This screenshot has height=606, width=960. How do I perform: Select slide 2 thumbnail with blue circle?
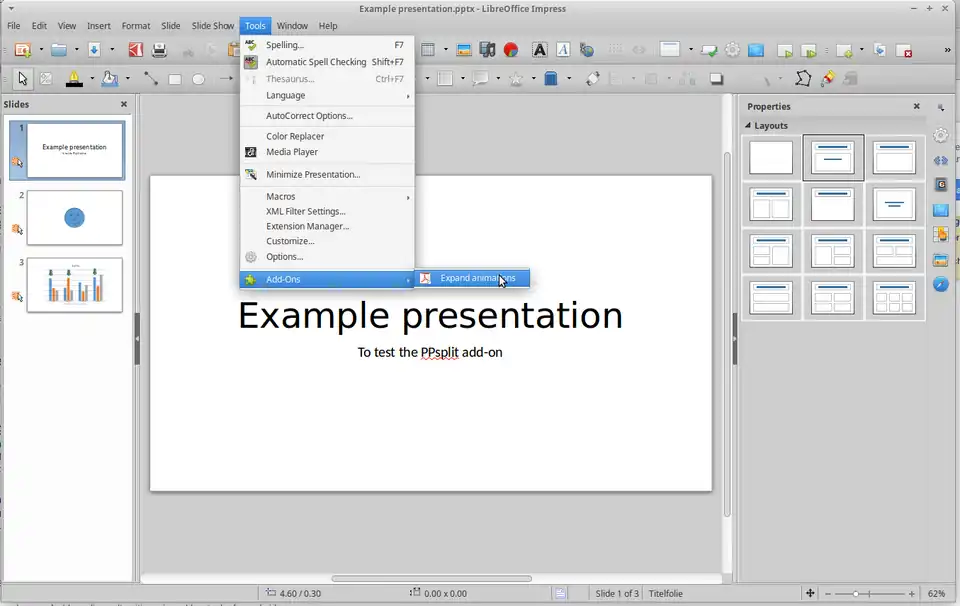click(x=75, y=217)
